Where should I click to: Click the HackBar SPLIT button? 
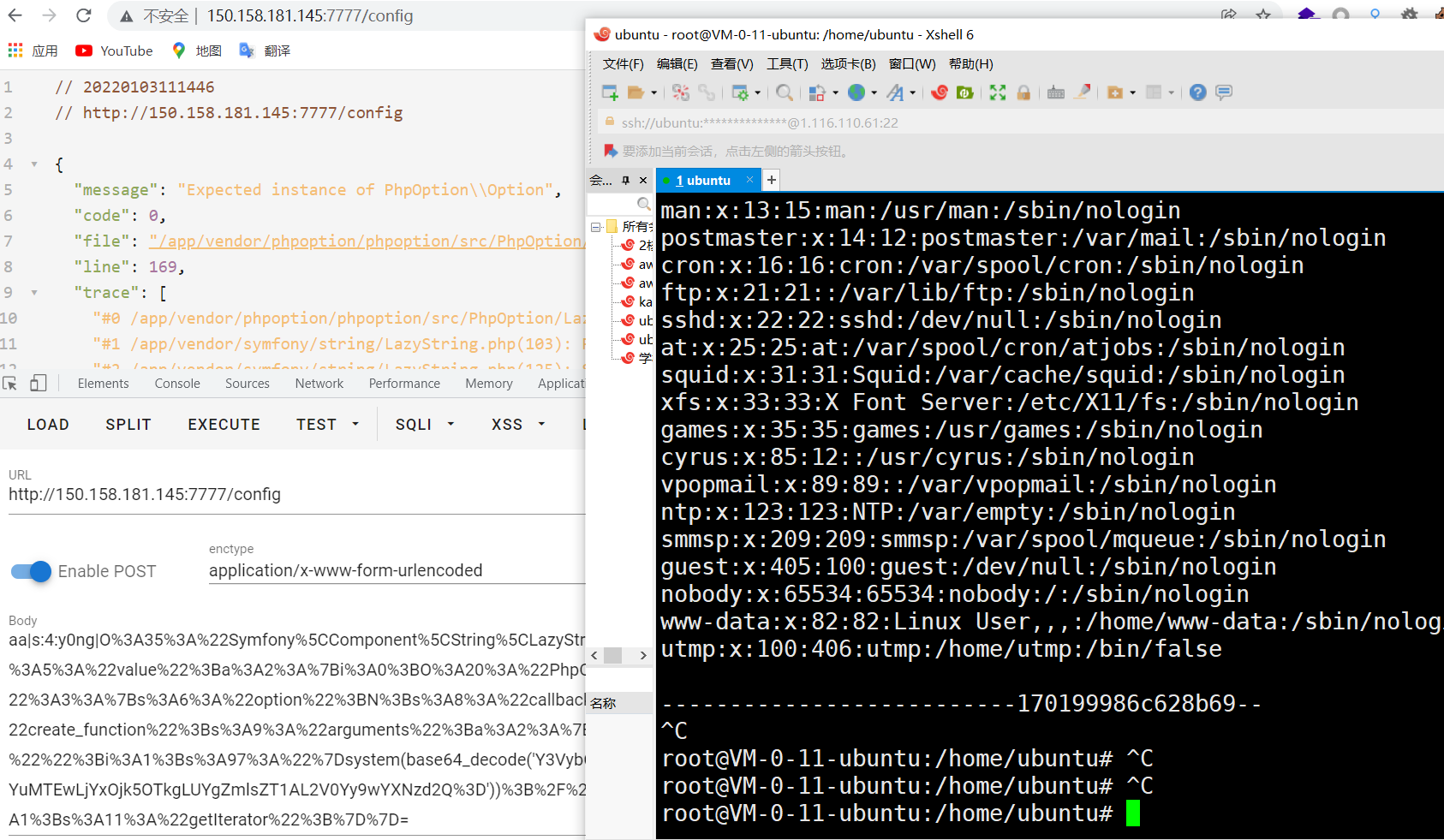point(128,424)
